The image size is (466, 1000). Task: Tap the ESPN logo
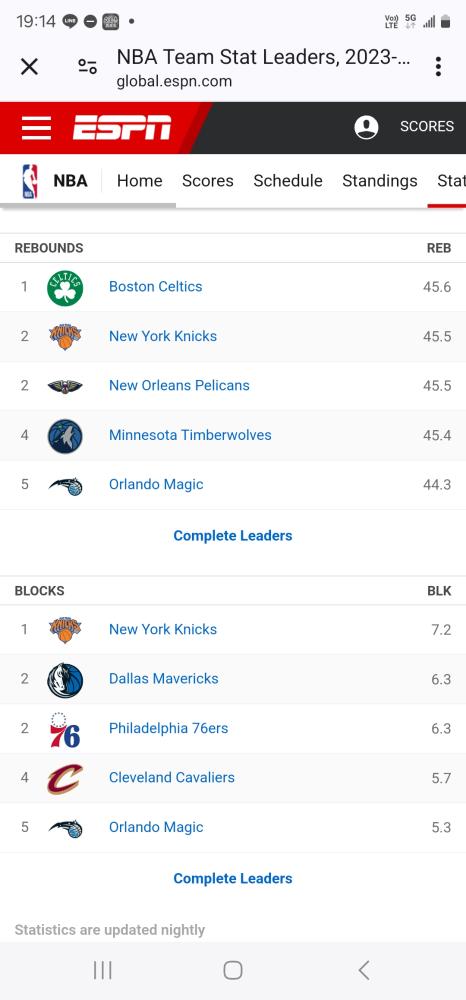coord(122,128)
